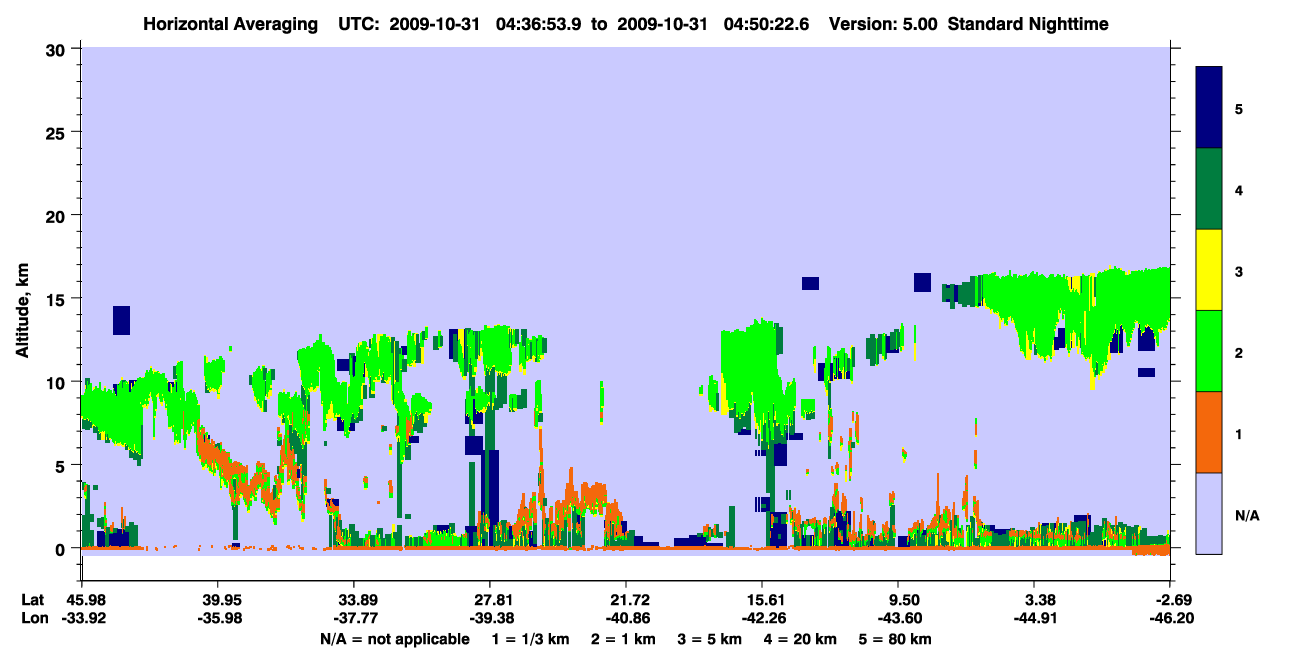Click the latitude value 15.61

click(x=762, y=600)
